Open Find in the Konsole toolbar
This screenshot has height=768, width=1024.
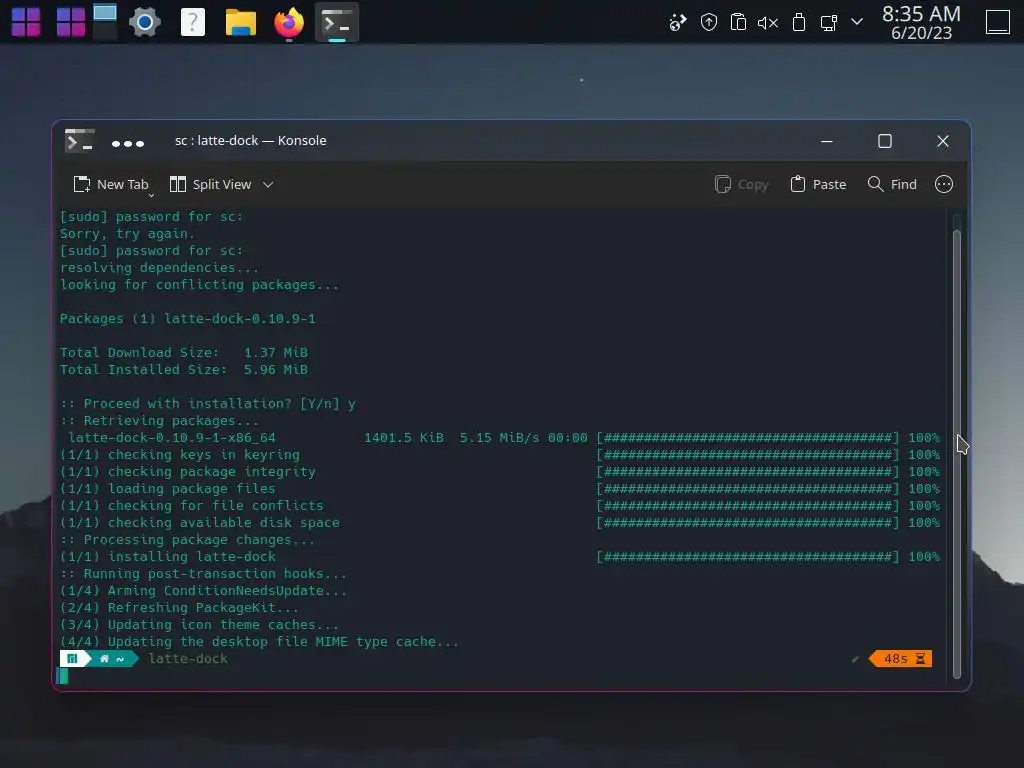click(892, 185)
